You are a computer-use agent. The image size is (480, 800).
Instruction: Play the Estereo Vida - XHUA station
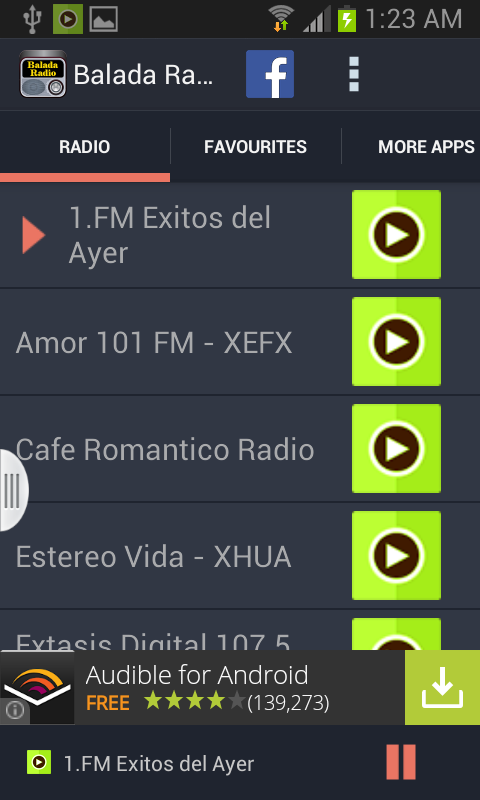coord(396,556)
